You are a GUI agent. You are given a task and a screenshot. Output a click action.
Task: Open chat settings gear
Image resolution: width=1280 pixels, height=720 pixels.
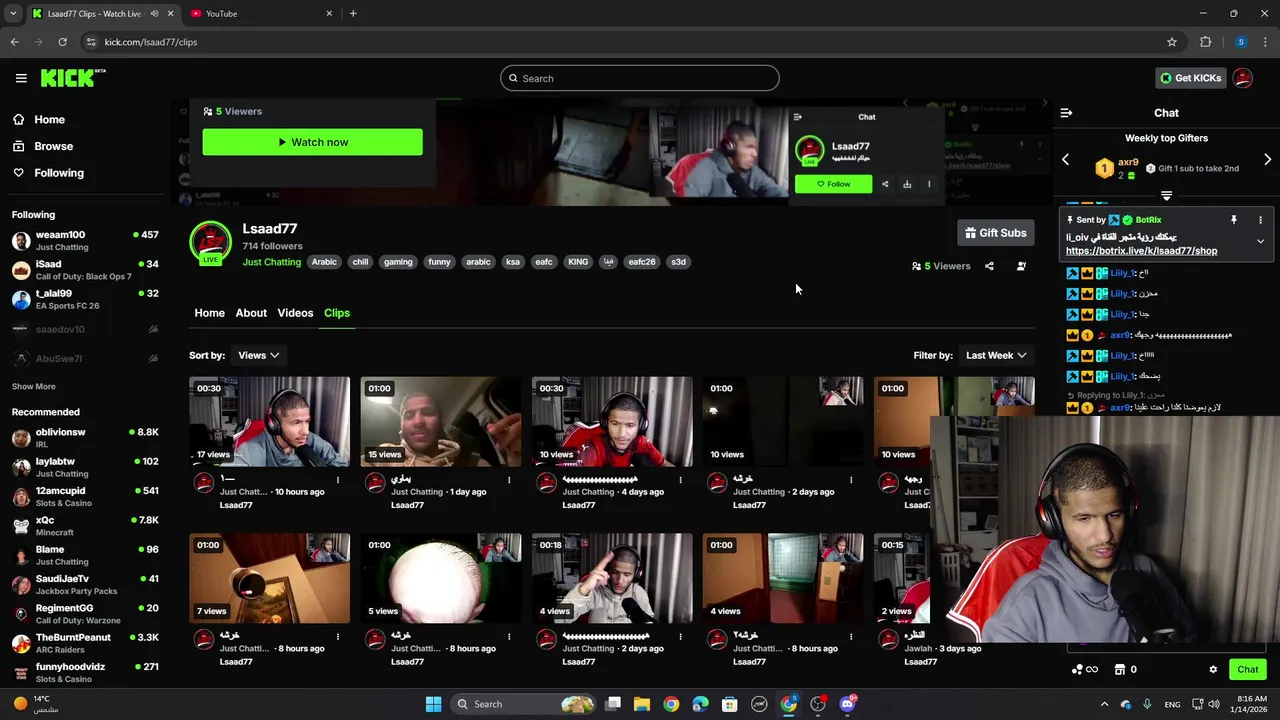tap(1213, 670)
